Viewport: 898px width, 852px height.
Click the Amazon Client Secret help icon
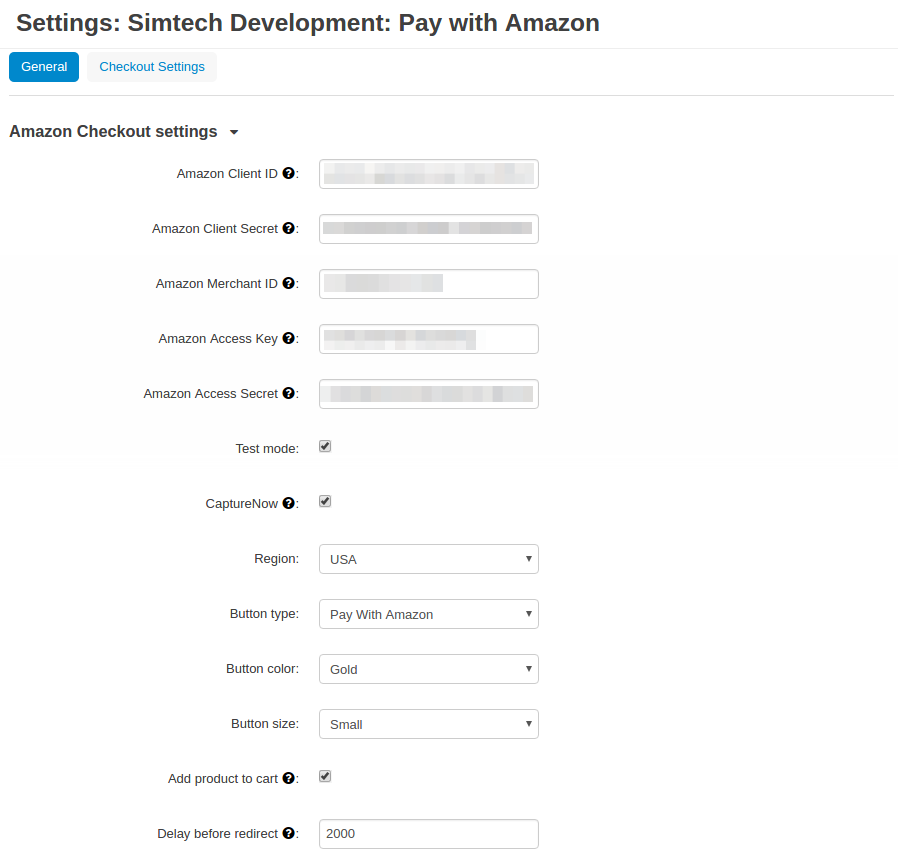pos(289,228)
